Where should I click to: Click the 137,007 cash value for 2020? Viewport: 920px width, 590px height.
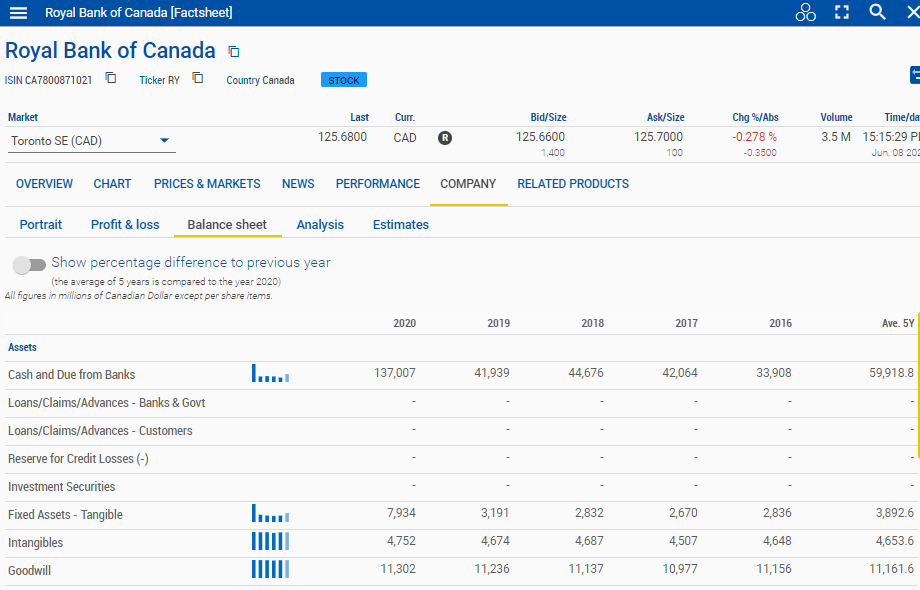coord(394,373)
